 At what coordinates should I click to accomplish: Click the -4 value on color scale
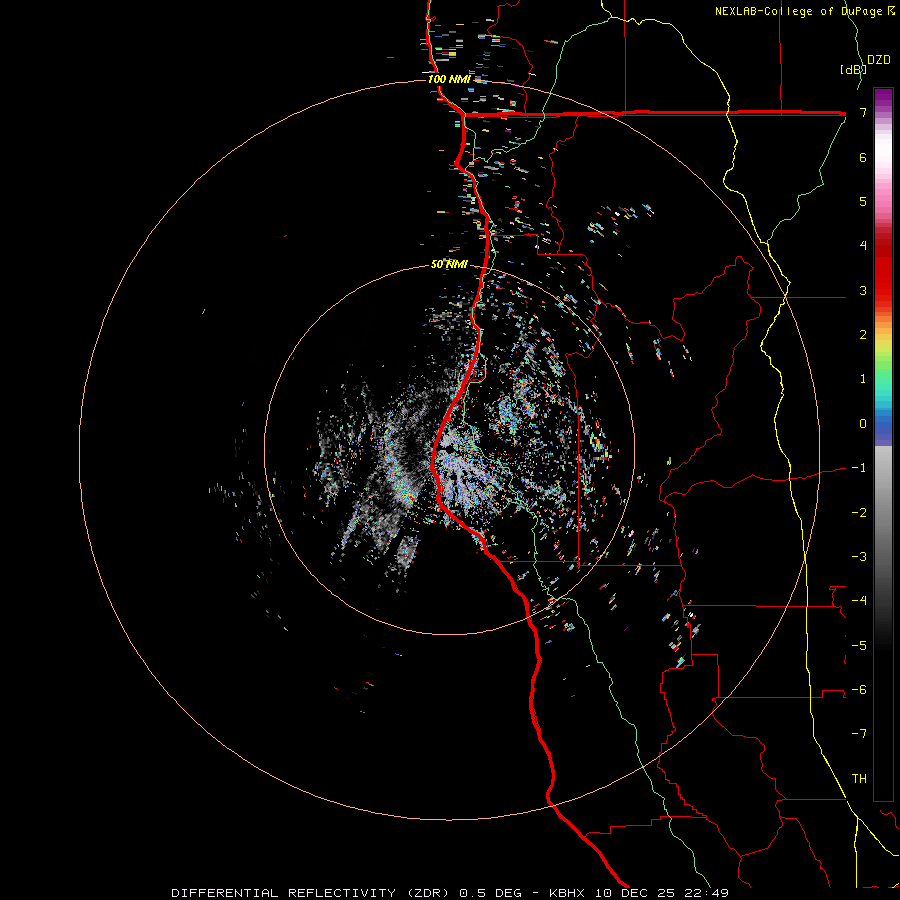coord(859,601)
